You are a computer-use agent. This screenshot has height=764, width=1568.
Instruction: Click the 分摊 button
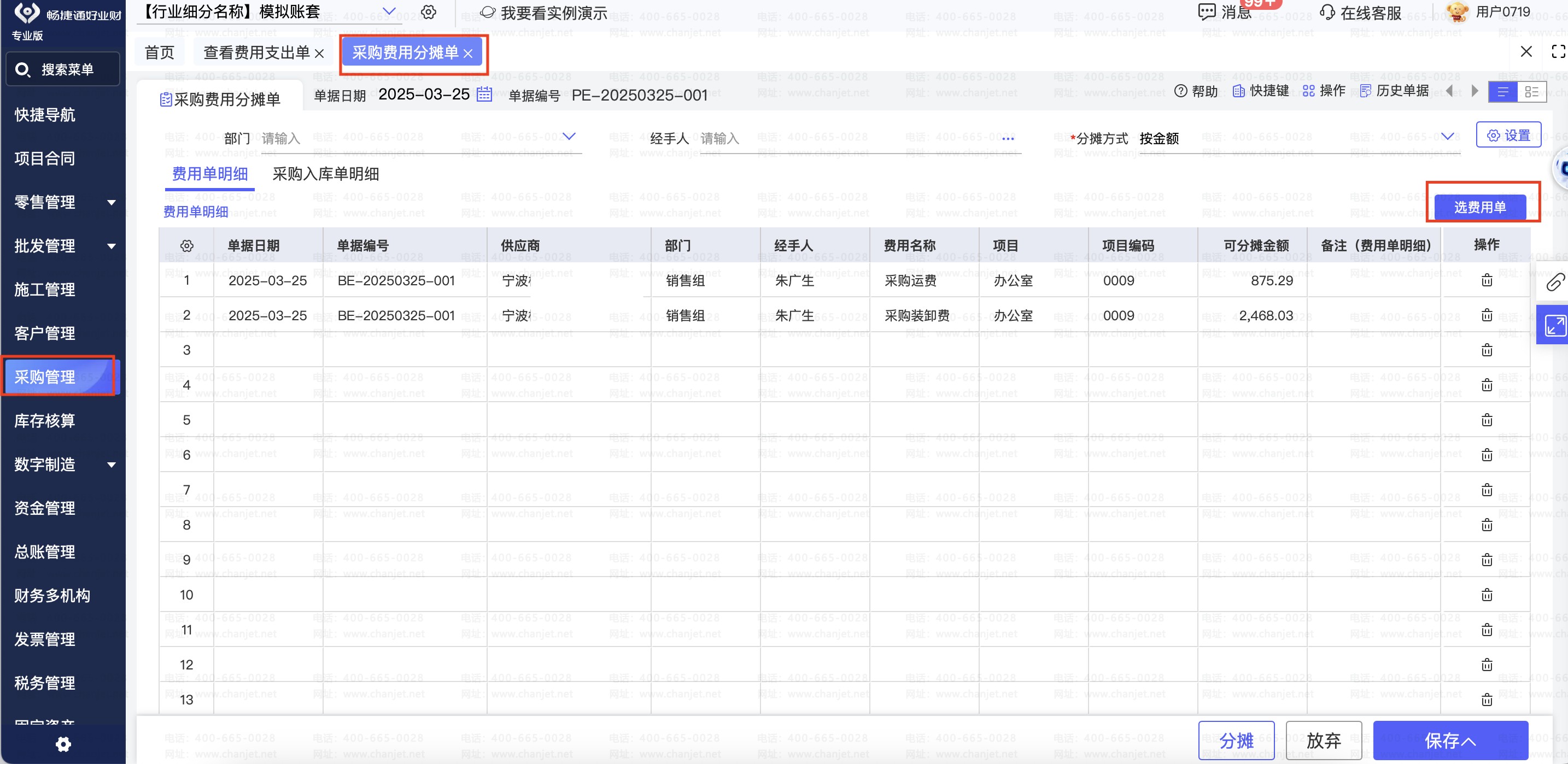(x=1236, y=741)
